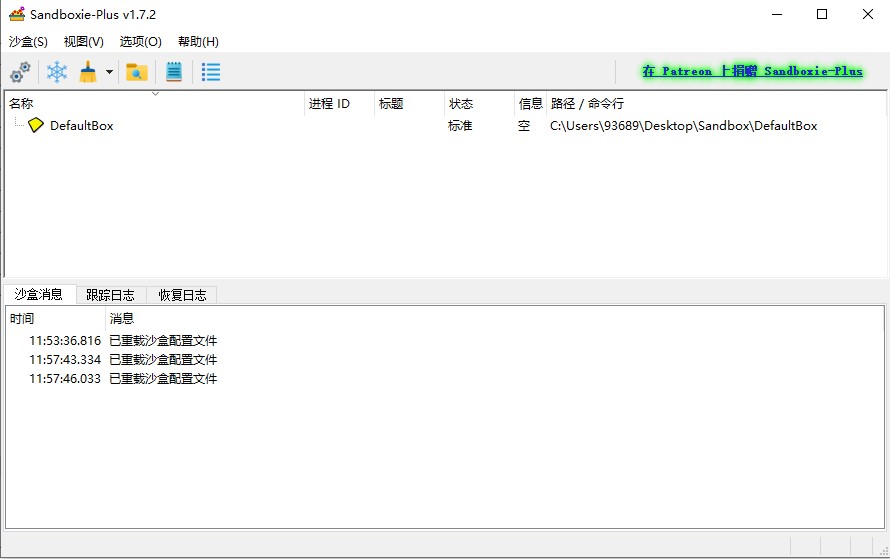Click the Patreon Sandboxie-Plus donation link
This screenshot has height=559, width=890.
click(753, 71)
